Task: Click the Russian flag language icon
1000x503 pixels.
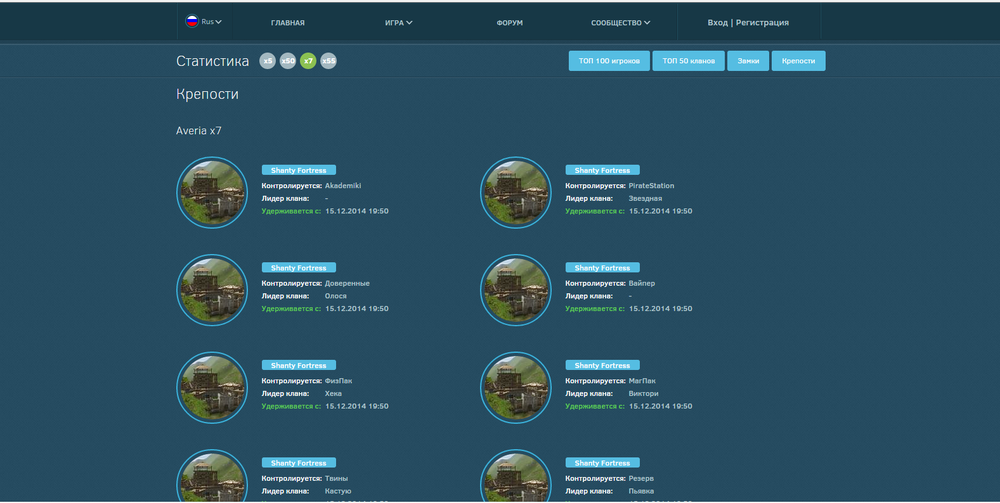Action: pyautogui.click(x=192, y=21)
